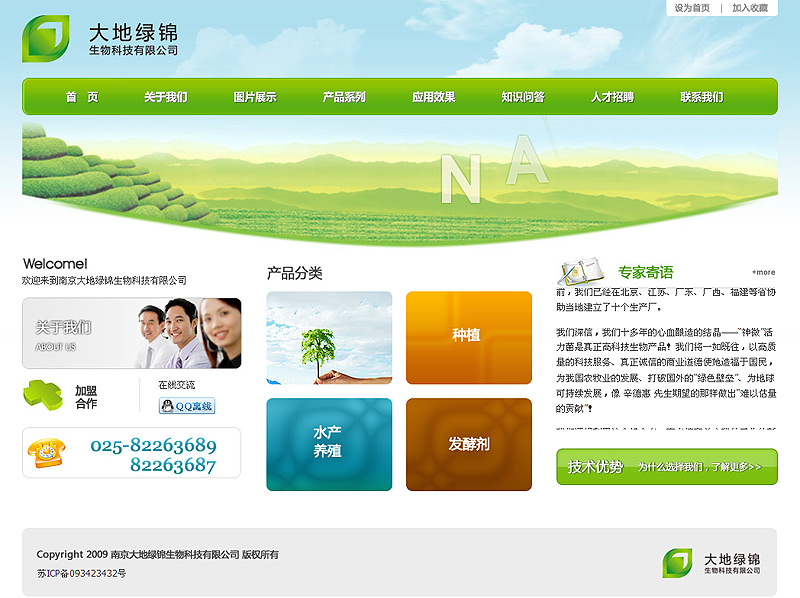Click the orange telephone icon
Screen dimensions: 800x598
[44, 454]
